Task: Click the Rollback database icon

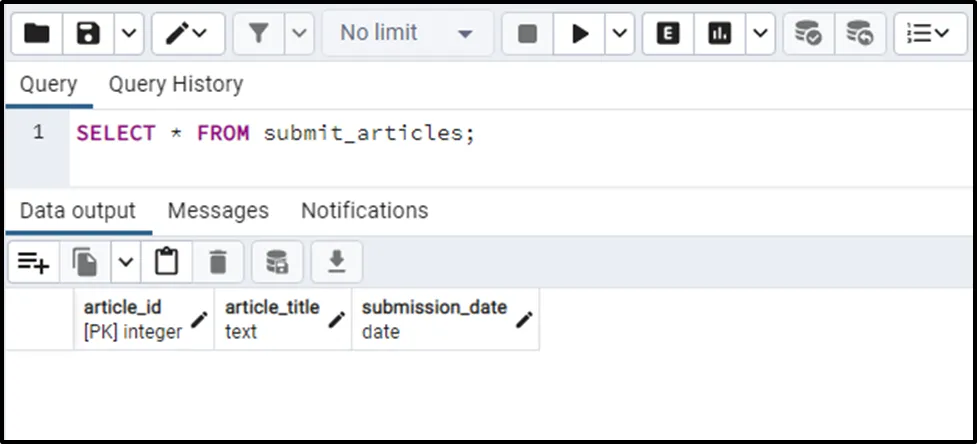Action: (859, 33)
